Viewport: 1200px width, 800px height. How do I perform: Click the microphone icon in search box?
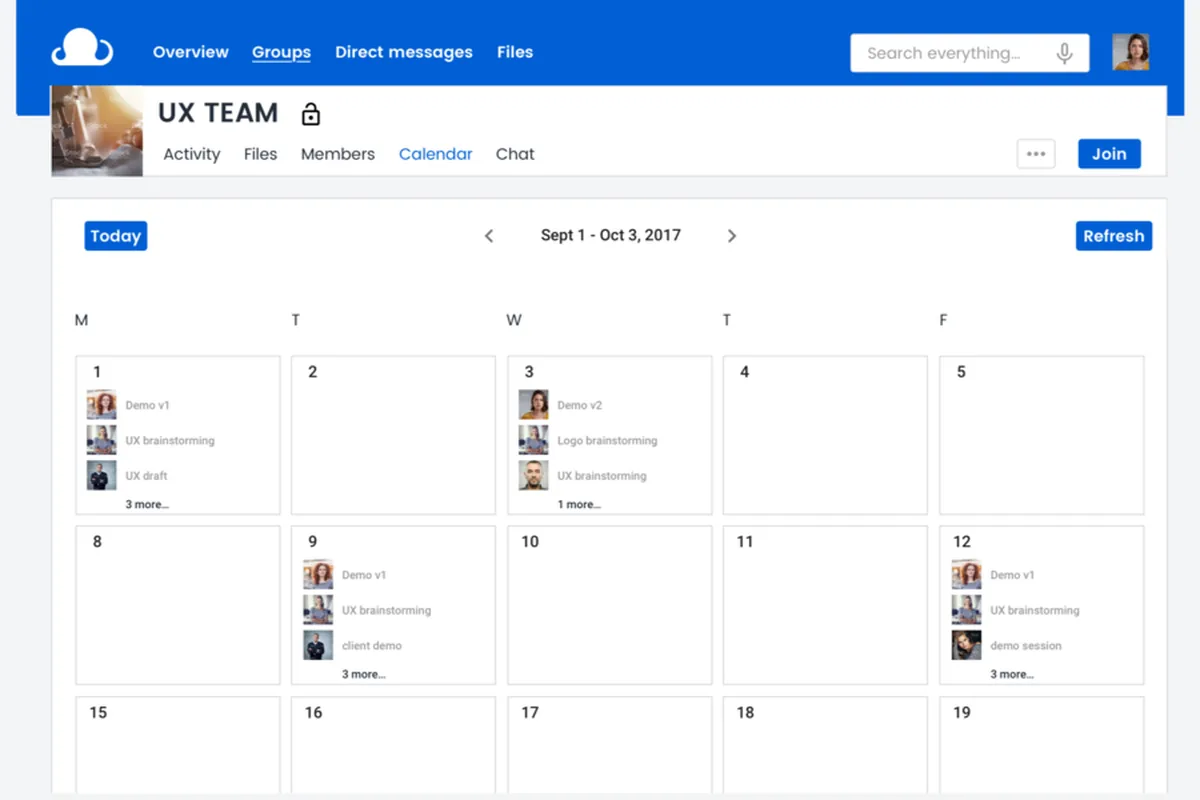(1065, 53)
